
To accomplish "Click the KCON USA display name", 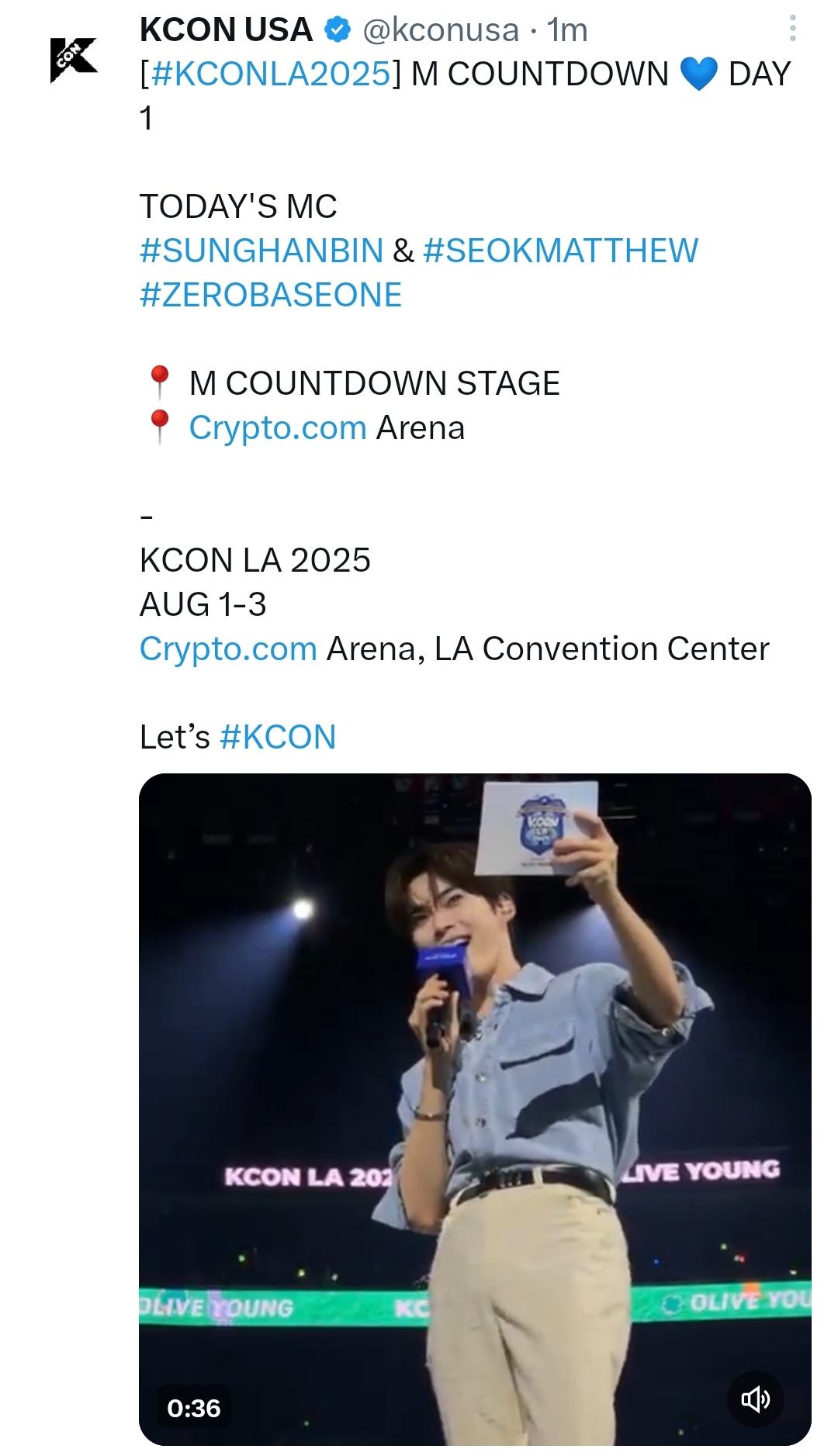I will [x=226, y=30].
